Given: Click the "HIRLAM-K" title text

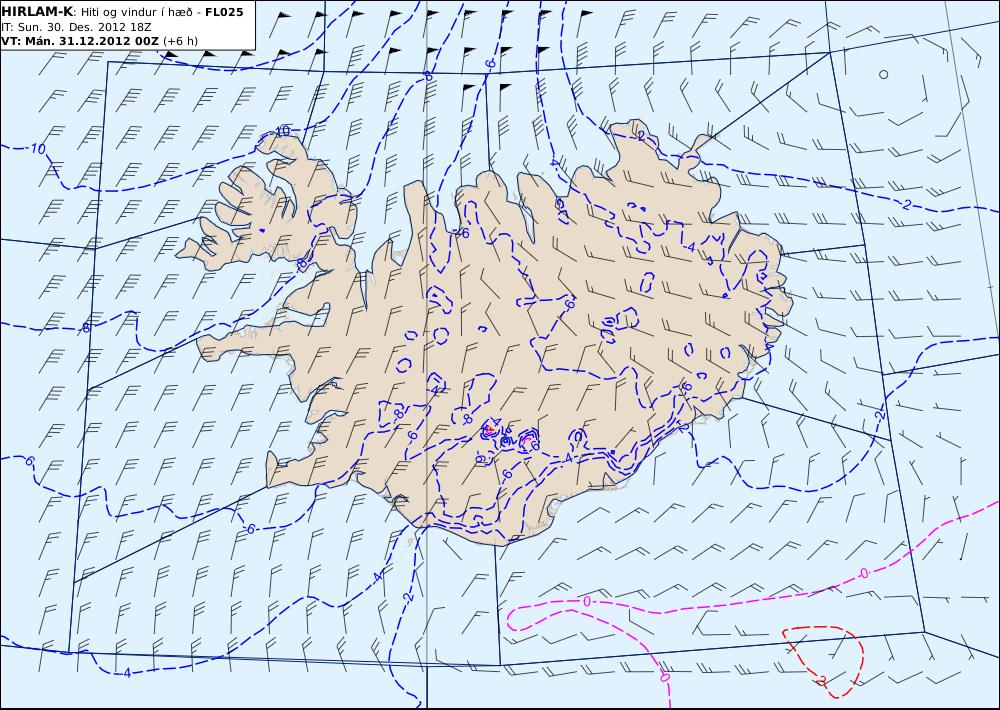Looking at the screenshot, I should pos(37,12).
